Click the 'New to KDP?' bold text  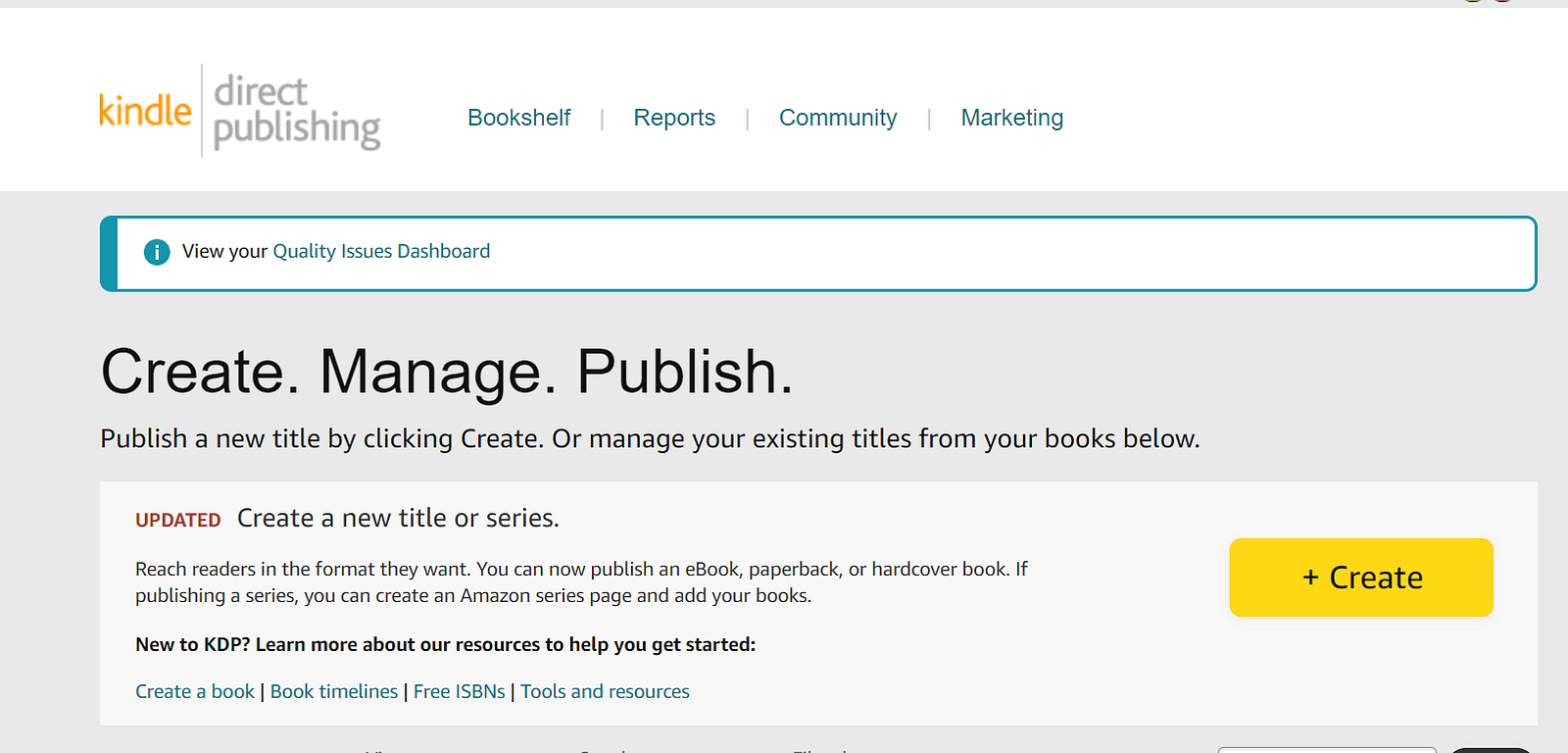pos(445,644)
